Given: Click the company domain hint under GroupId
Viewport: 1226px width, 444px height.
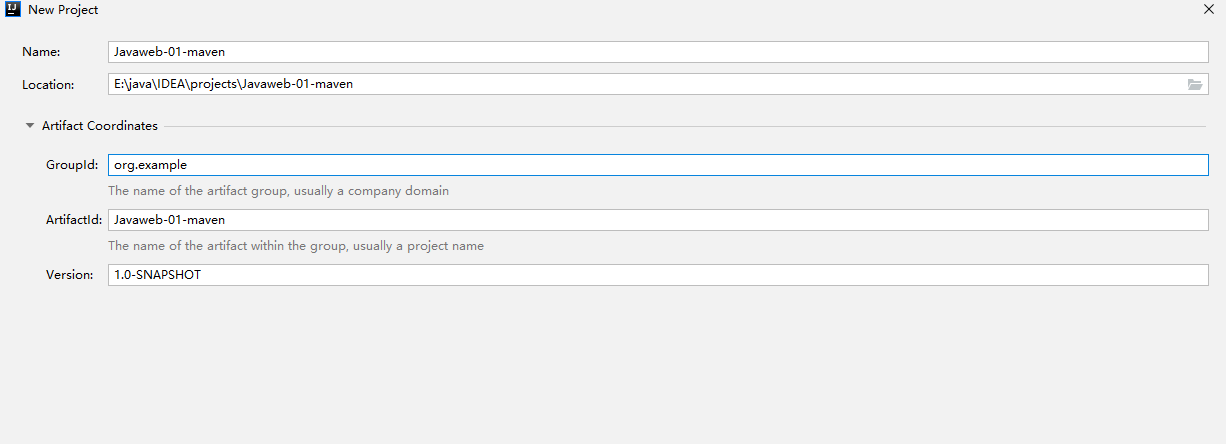Looking at the screenshot, I should [278, 191].
